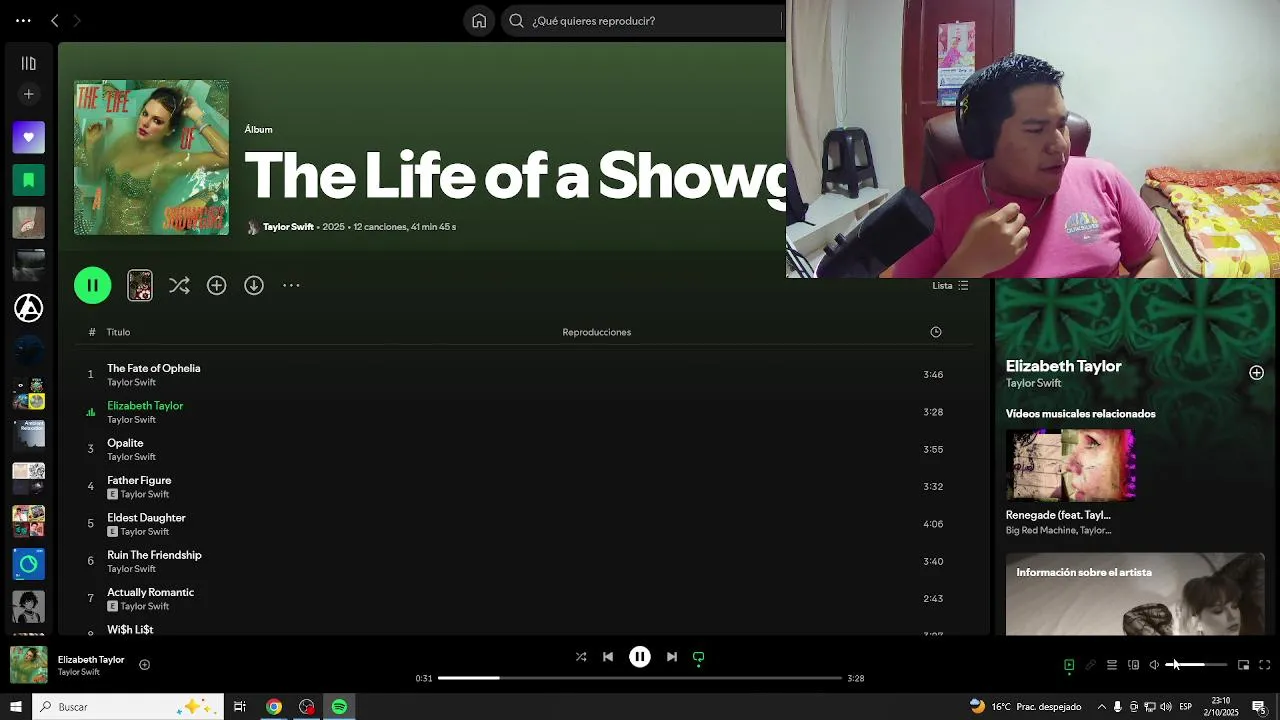The image size is (1280, 720).
Task: Open Chrome from the taskbar
Action: point(273,707)
